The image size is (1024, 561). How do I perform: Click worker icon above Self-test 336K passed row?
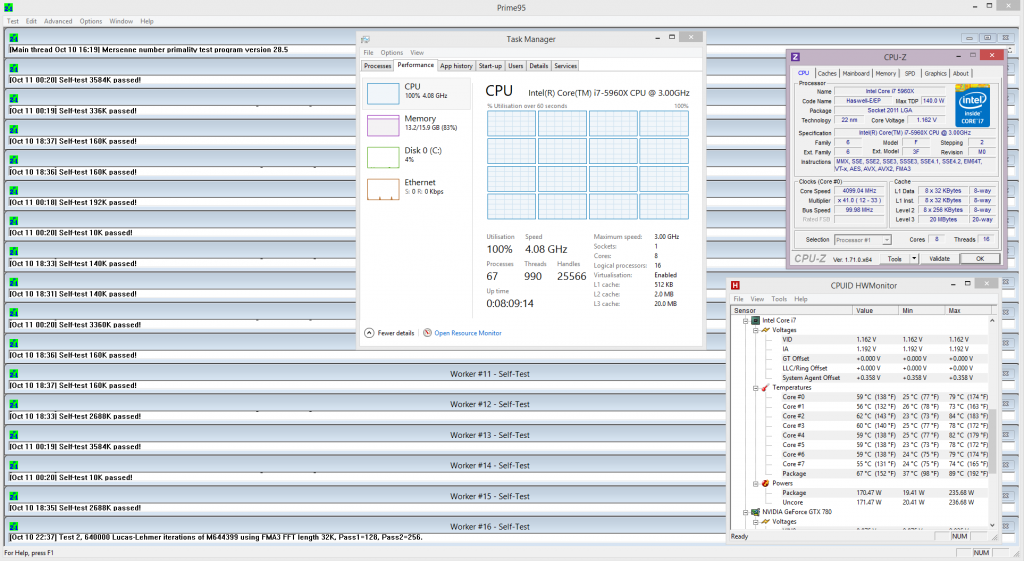point(14,99)
